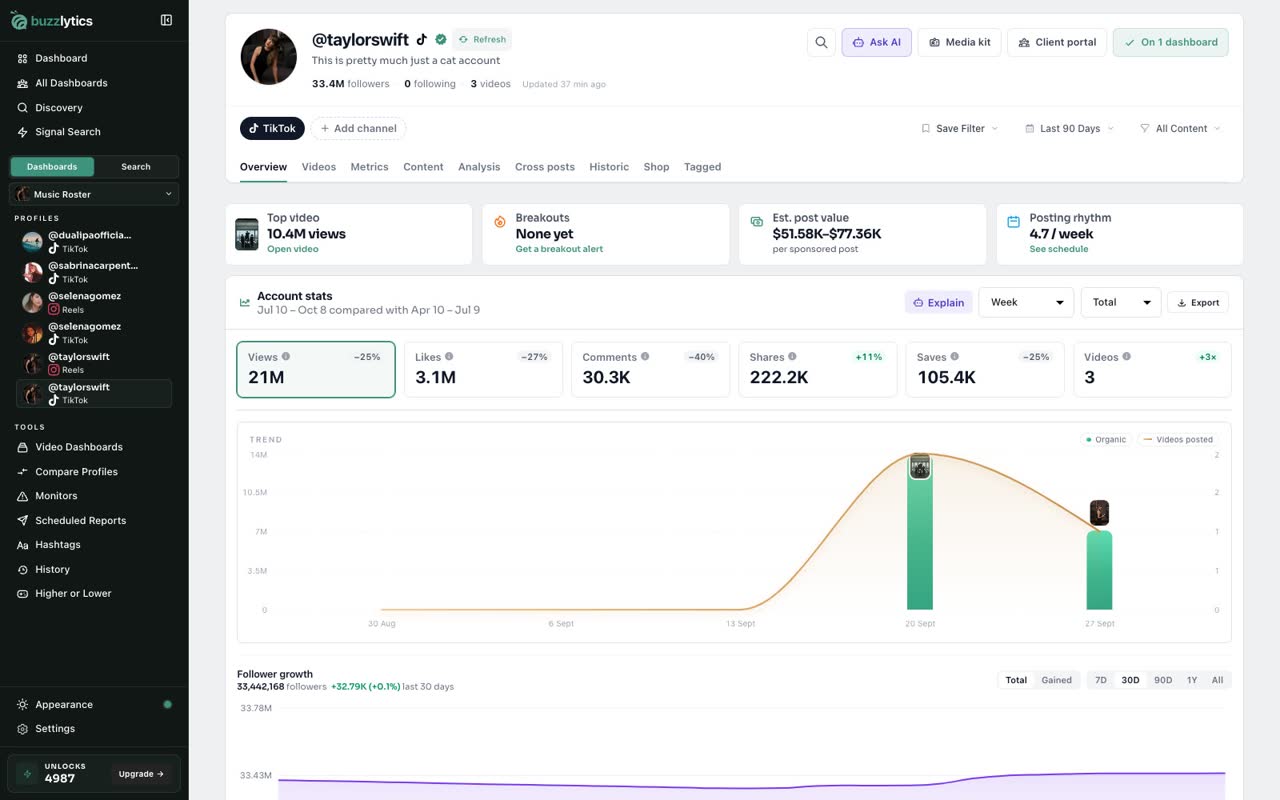Switch sidebar to Dashboards mode
This screenshot has height=800, width=1280.
[52, 167]
